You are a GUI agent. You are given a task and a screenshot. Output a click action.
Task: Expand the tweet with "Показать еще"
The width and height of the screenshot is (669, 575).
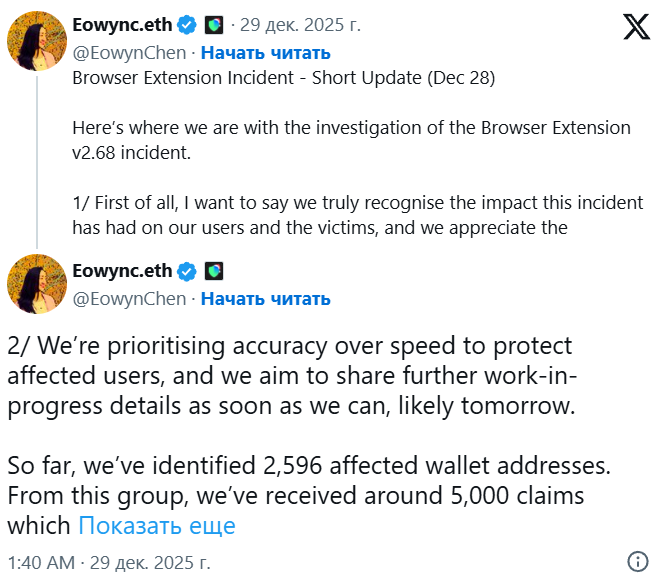[x=157, y=525]
